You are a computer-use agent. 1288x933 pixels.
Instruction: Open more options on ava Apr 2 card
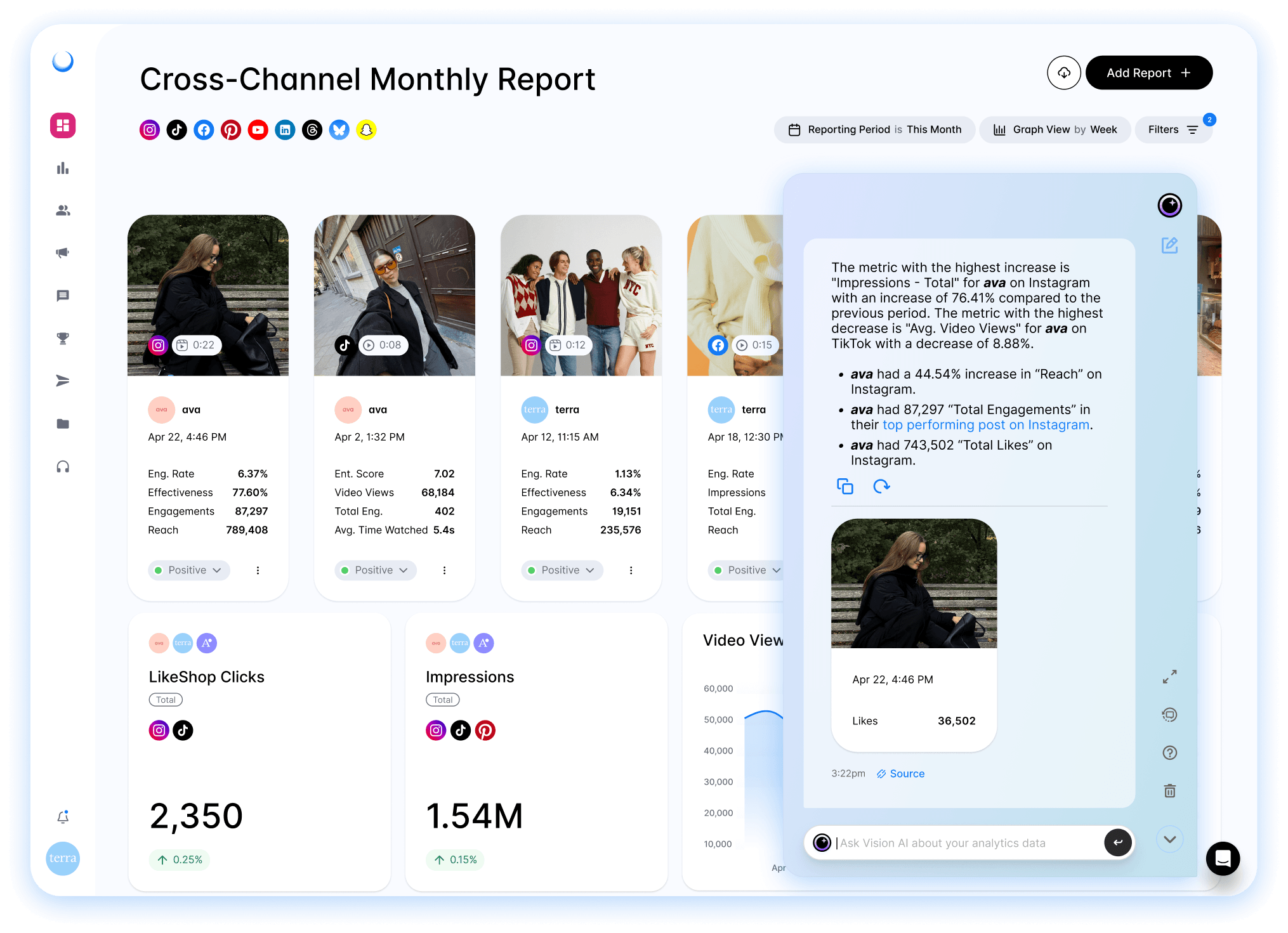point(444,570)
